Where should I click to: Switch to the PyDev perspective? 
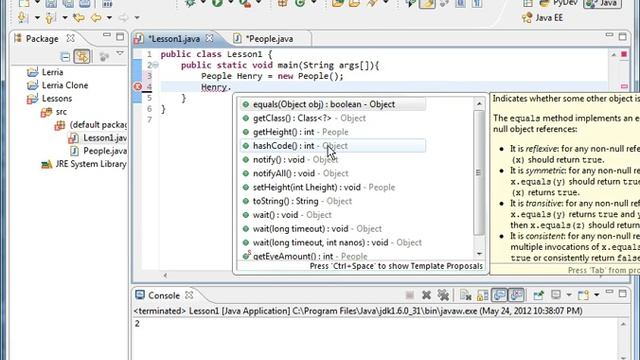pyautogui.click(x=558, y=3)
